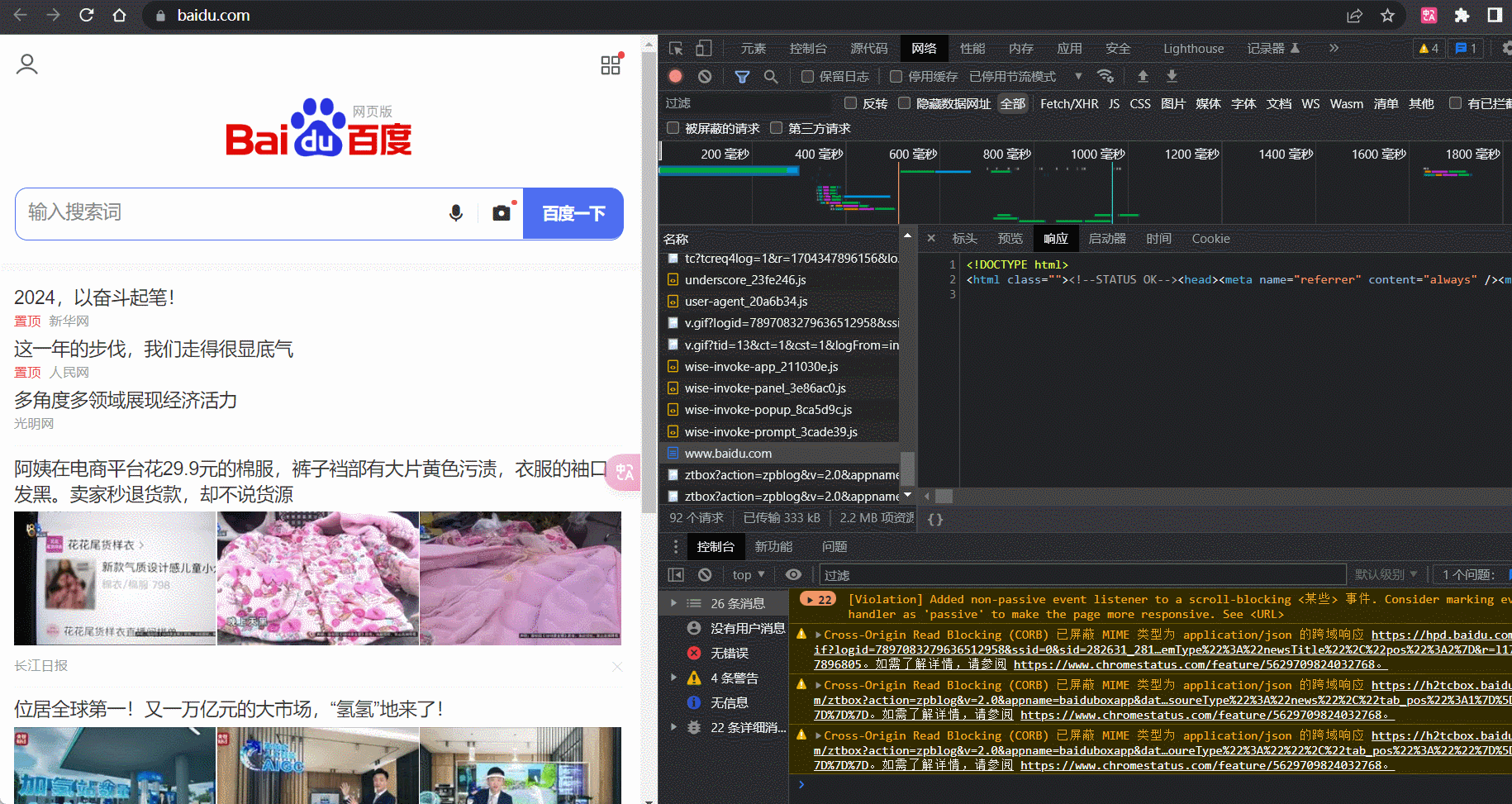The image size is (1512, 804).
Task: Open the throttling mode dropdown
Action: [1078, 76]
